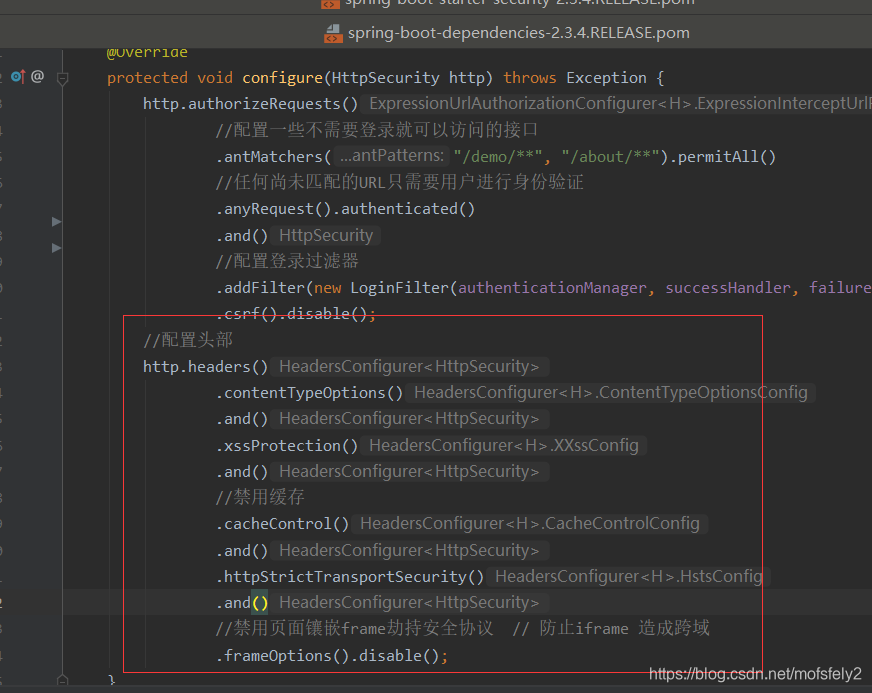Click the .addFilter( call

tap(265, 288)
